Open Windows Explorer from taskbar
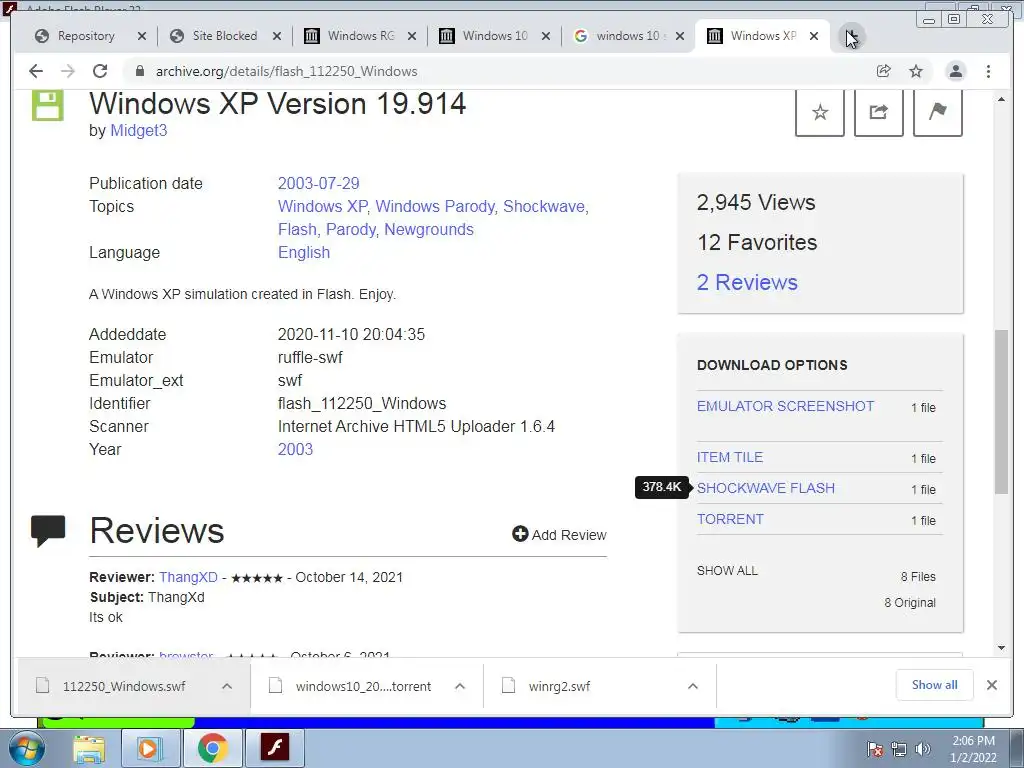Image resolution: width=1024 pixels, height=768 pixels. pyautogui.click(x=89, y=748)
